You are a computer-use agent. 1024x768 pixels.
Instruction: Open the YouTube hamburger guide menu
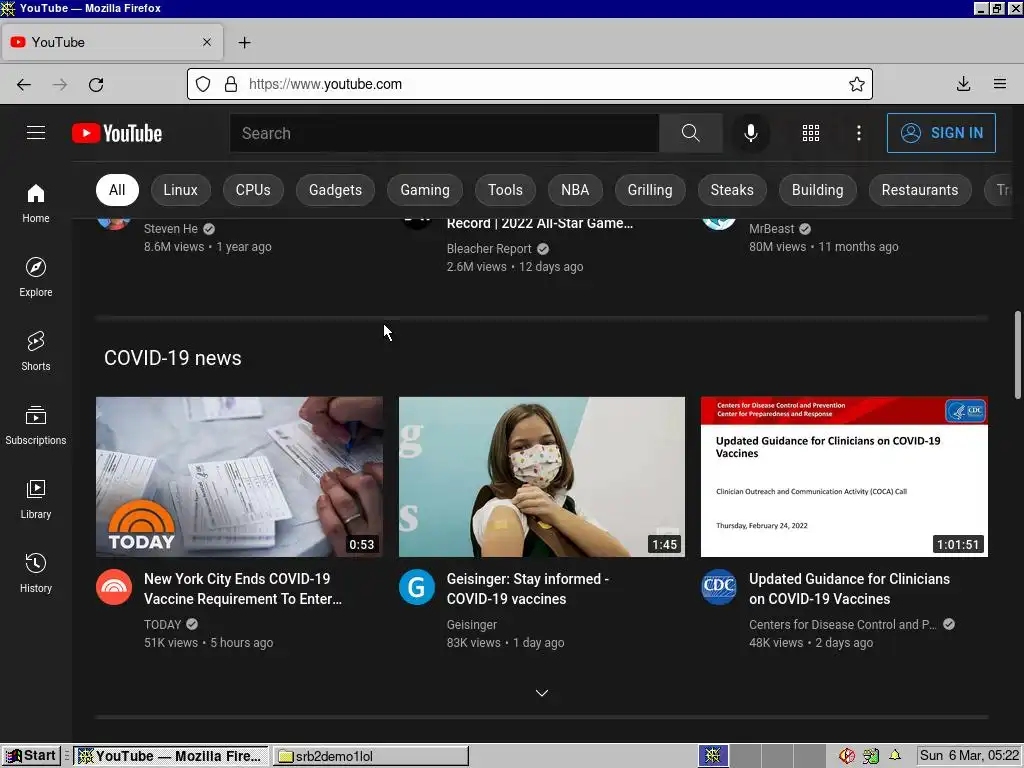(36, 133)
